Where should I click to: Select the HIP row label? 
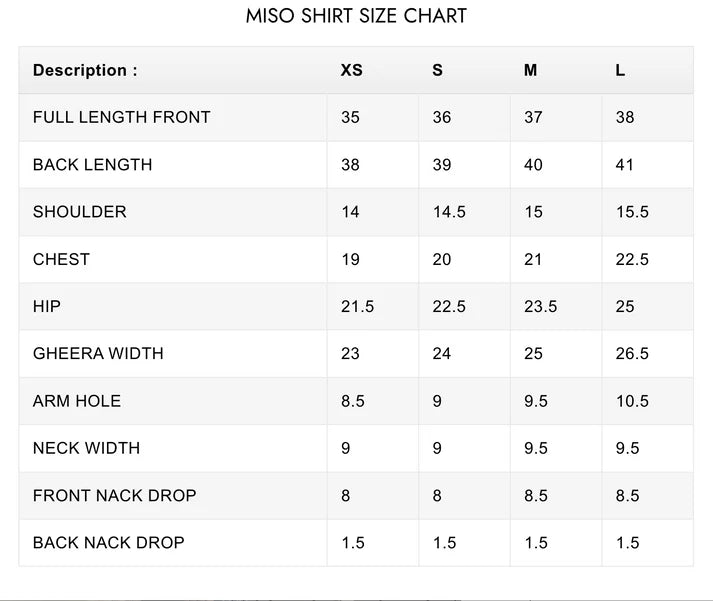pos(46,306)
